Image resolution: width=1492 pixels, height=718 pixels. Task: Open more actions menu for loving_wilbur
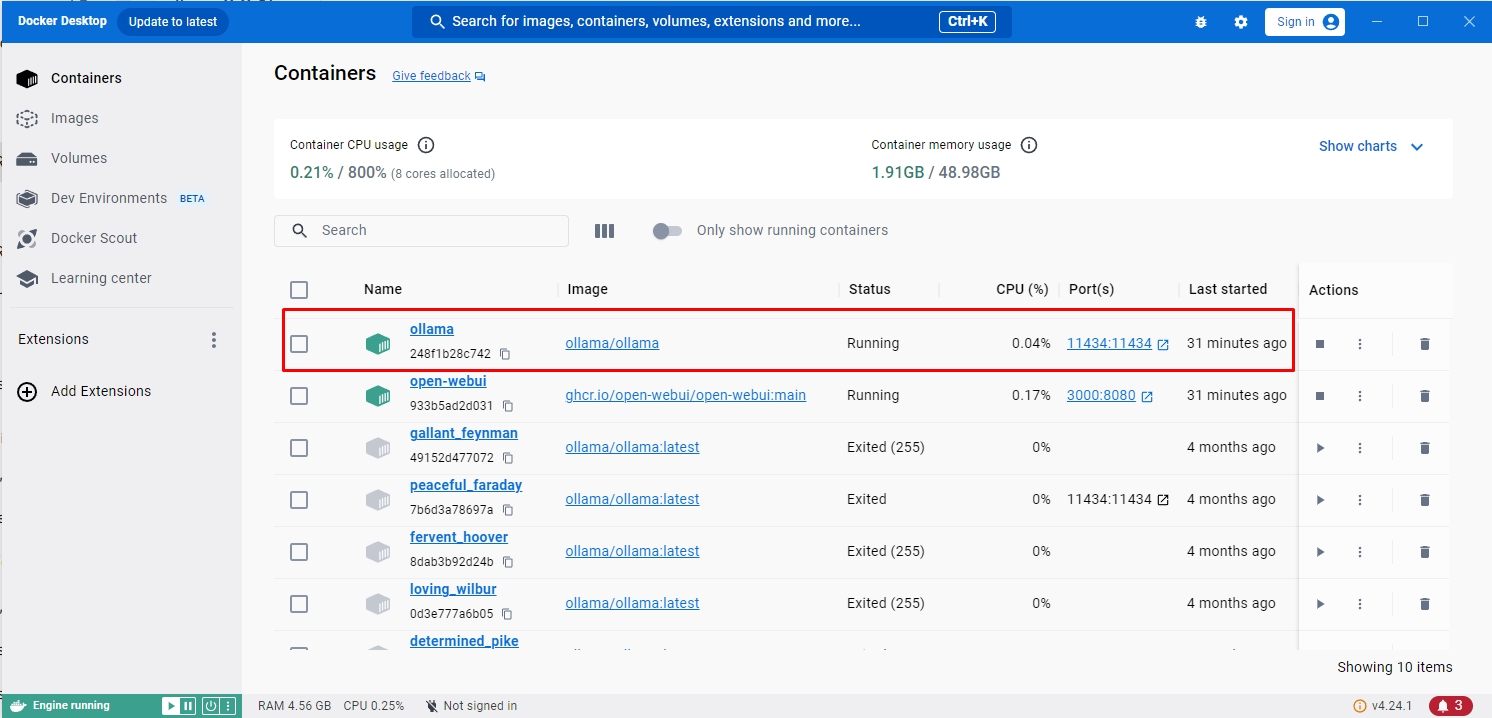pos(1360,604)
